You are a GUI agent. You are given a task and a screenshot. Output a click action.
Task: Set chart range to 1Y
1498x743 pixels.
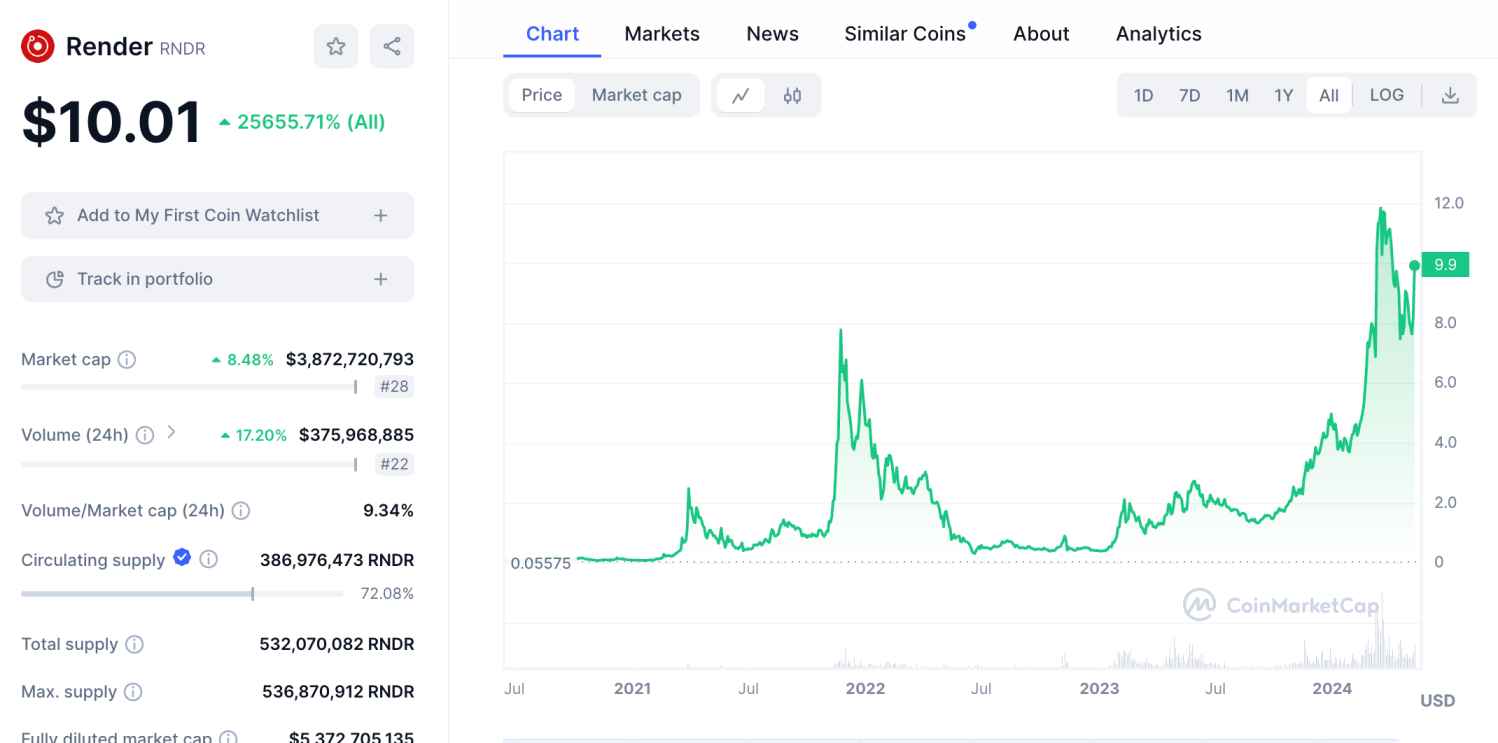[1284, 96]
